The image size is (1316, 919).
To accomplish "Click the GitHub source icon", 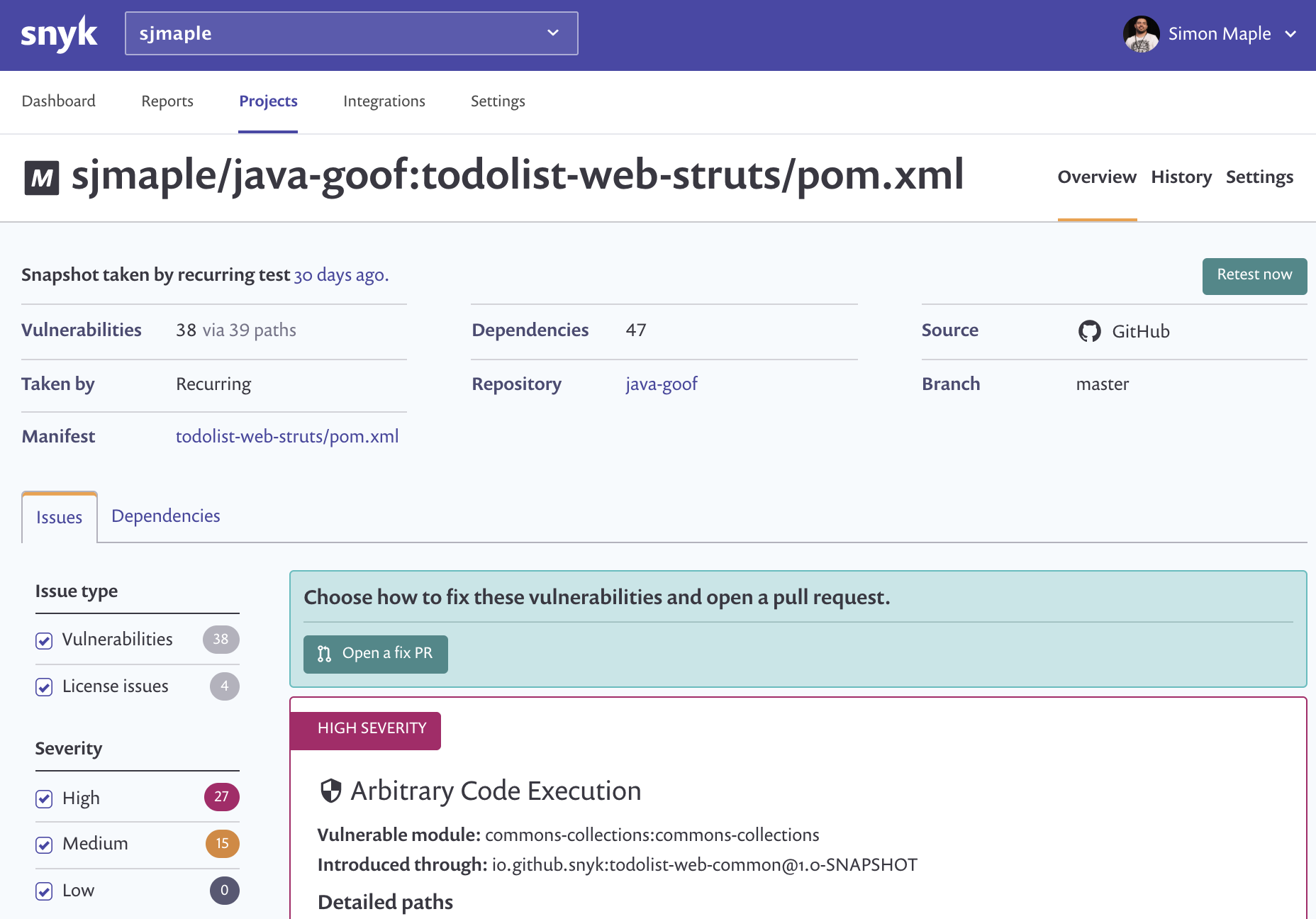I will tap(1089, 331).
